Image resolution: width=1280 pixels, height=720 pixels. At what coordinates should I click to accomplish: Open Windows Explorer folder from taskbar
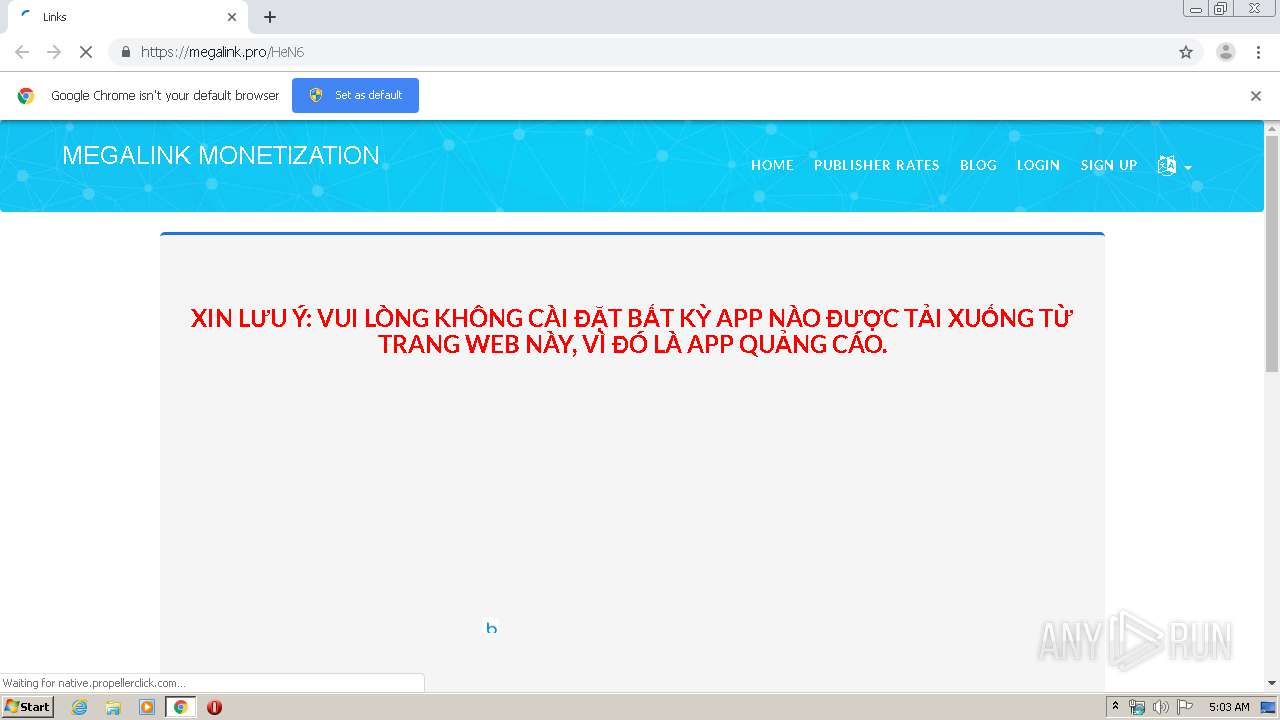113,707
